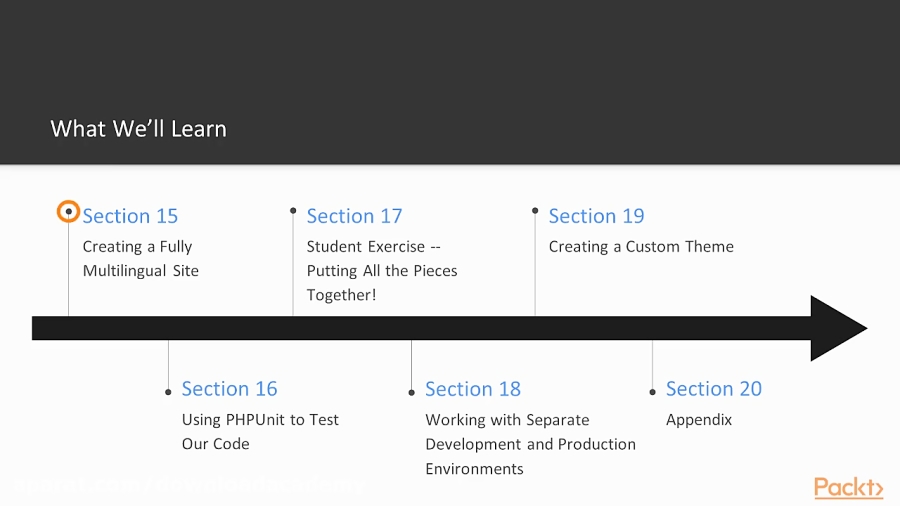Open the Section 18 heading
This screenshot has width=900, height=506.
point(472,389)
